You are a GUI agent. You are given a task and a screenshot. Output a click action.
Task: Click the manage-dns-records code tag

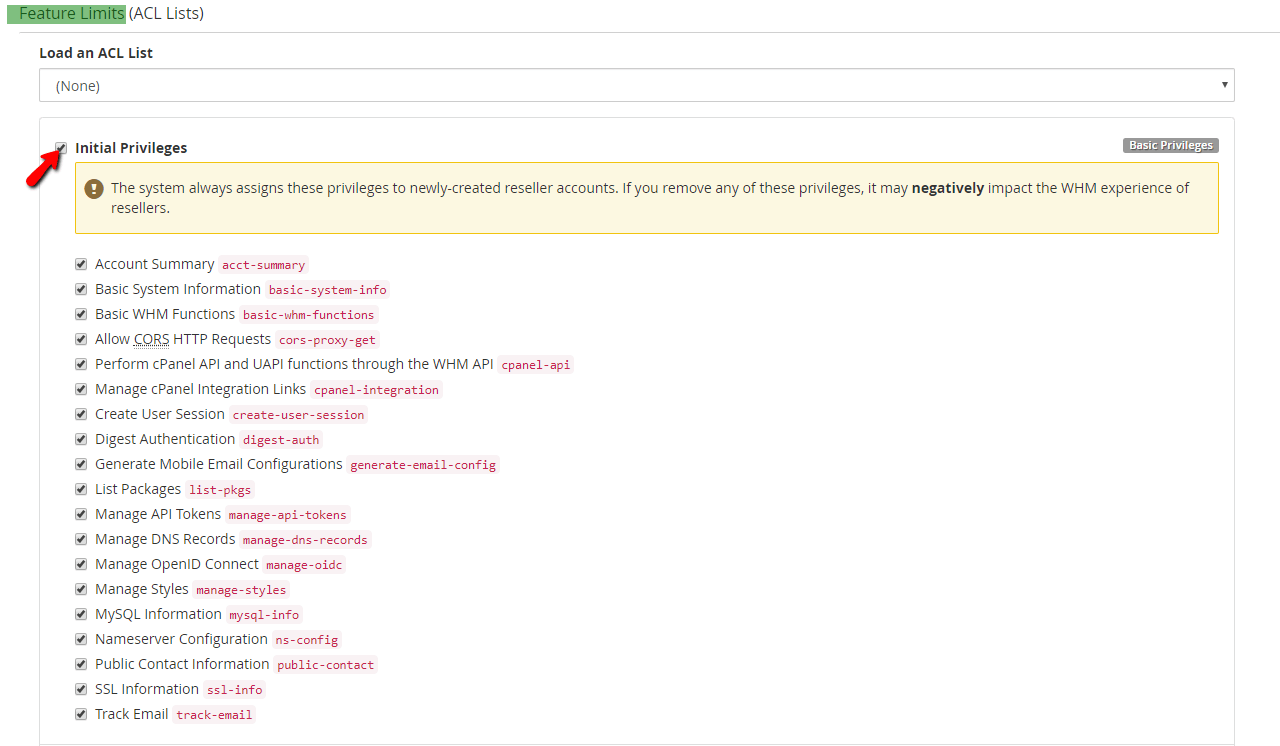click(305, 540)
